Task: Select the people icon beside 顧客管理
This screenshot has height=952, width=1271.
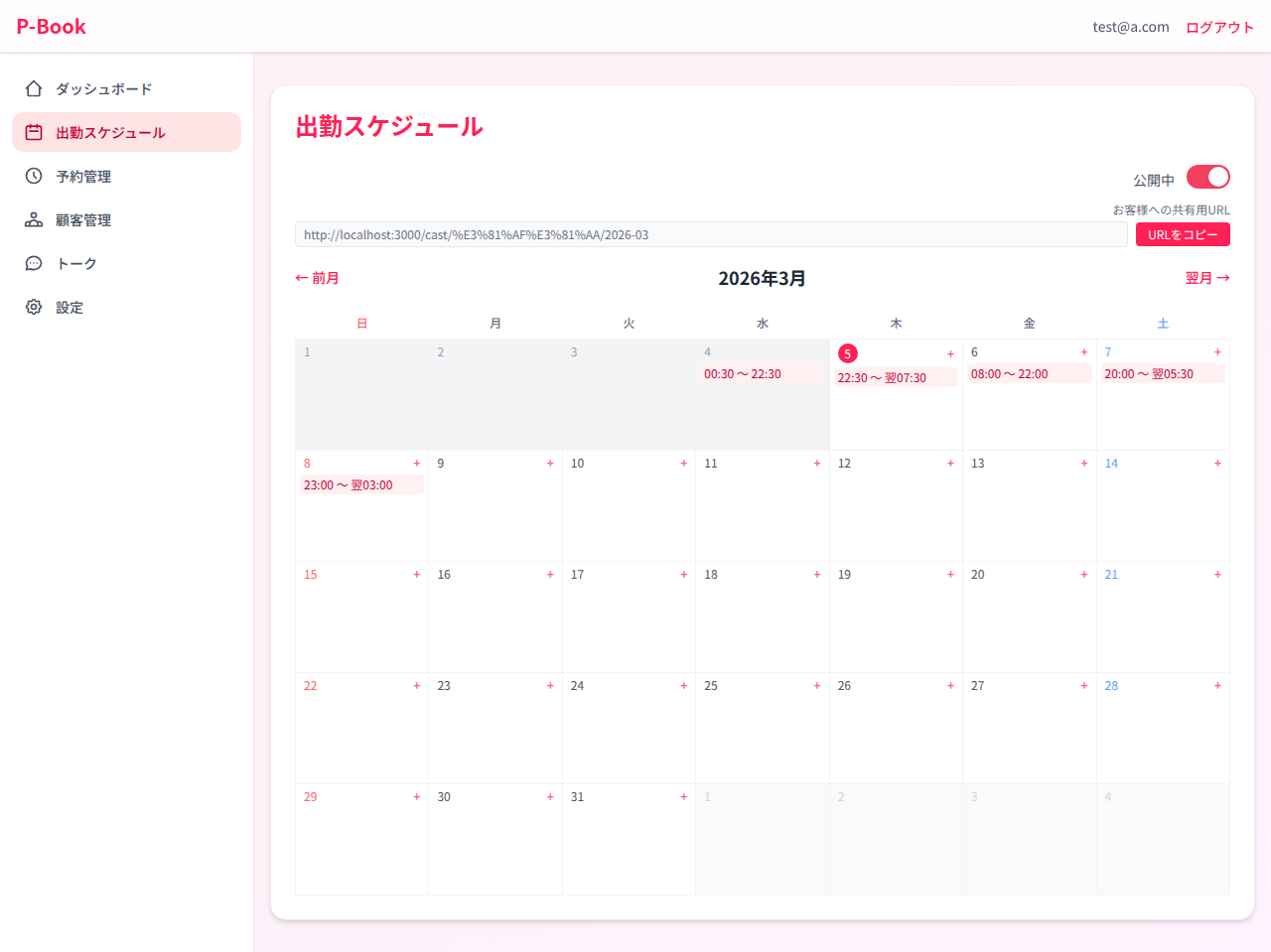Action: 34,219
